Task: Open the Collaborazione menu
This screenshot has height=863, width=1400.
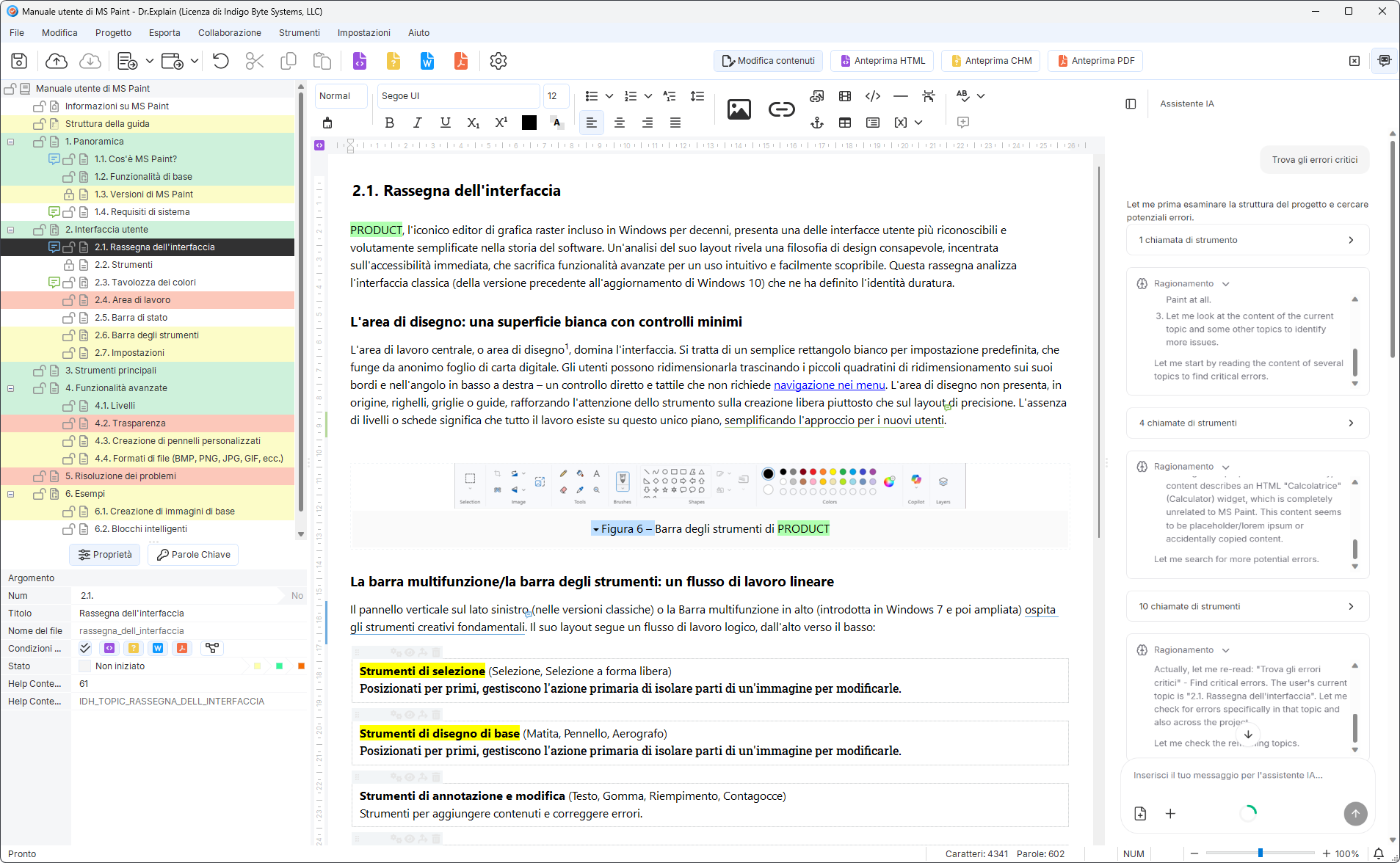Action: 230,33
